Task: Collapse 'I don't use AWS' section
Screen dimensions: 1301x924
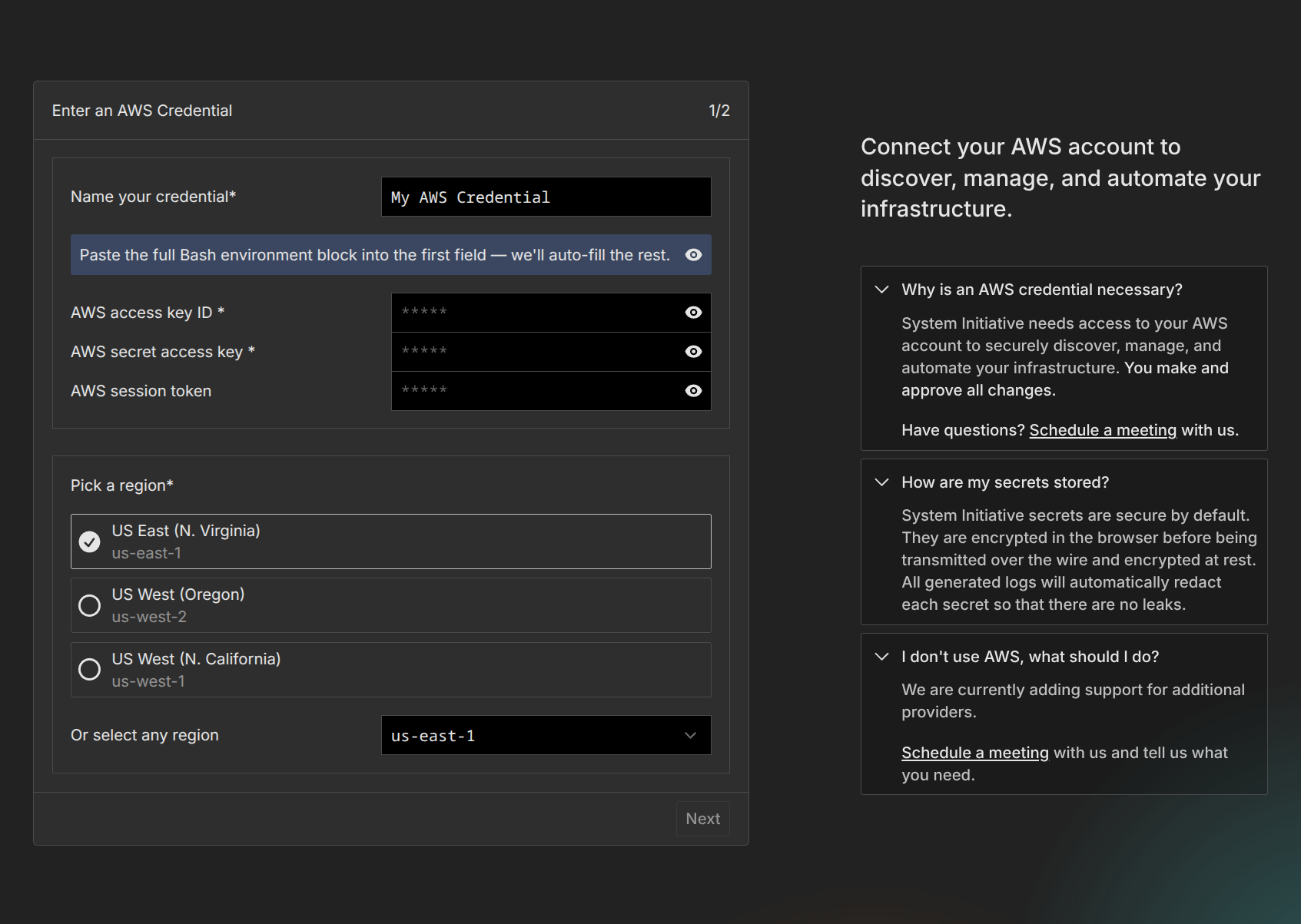Action: pos(882,657)
